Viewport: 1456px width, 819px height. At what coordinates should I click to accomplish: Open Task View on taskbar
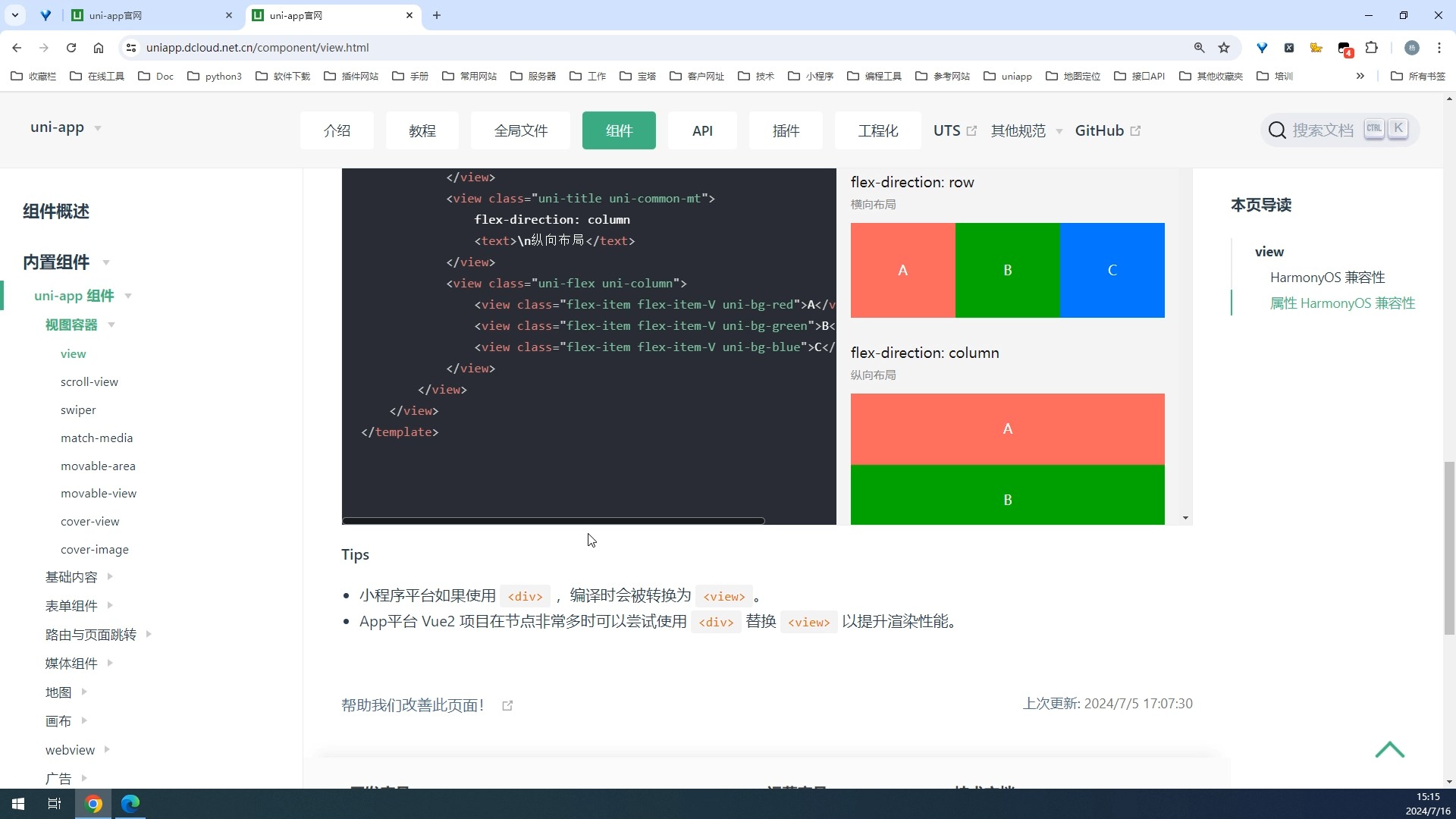[54, 804]
